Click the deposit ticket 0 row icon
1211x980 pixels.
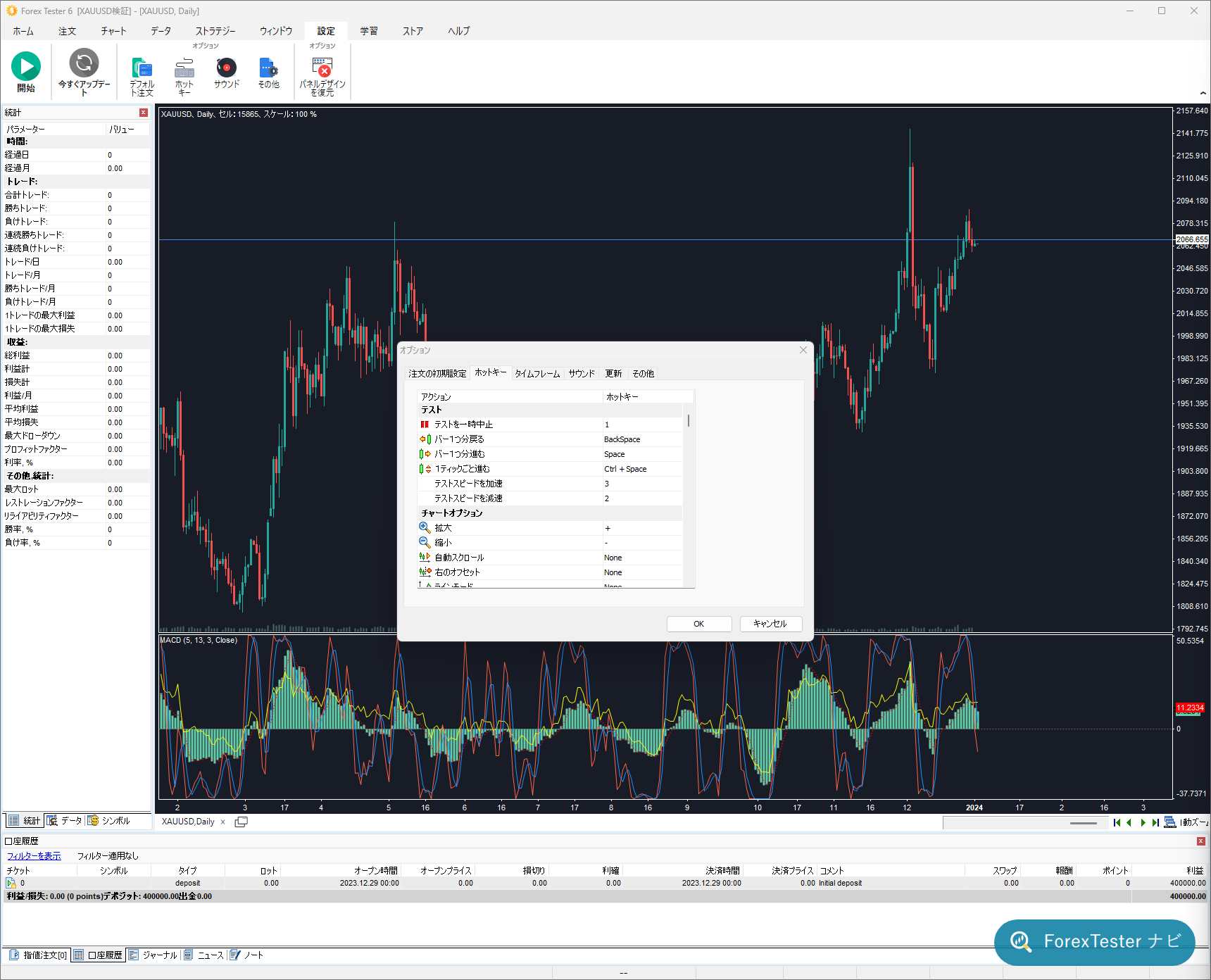tap(11, 883)
